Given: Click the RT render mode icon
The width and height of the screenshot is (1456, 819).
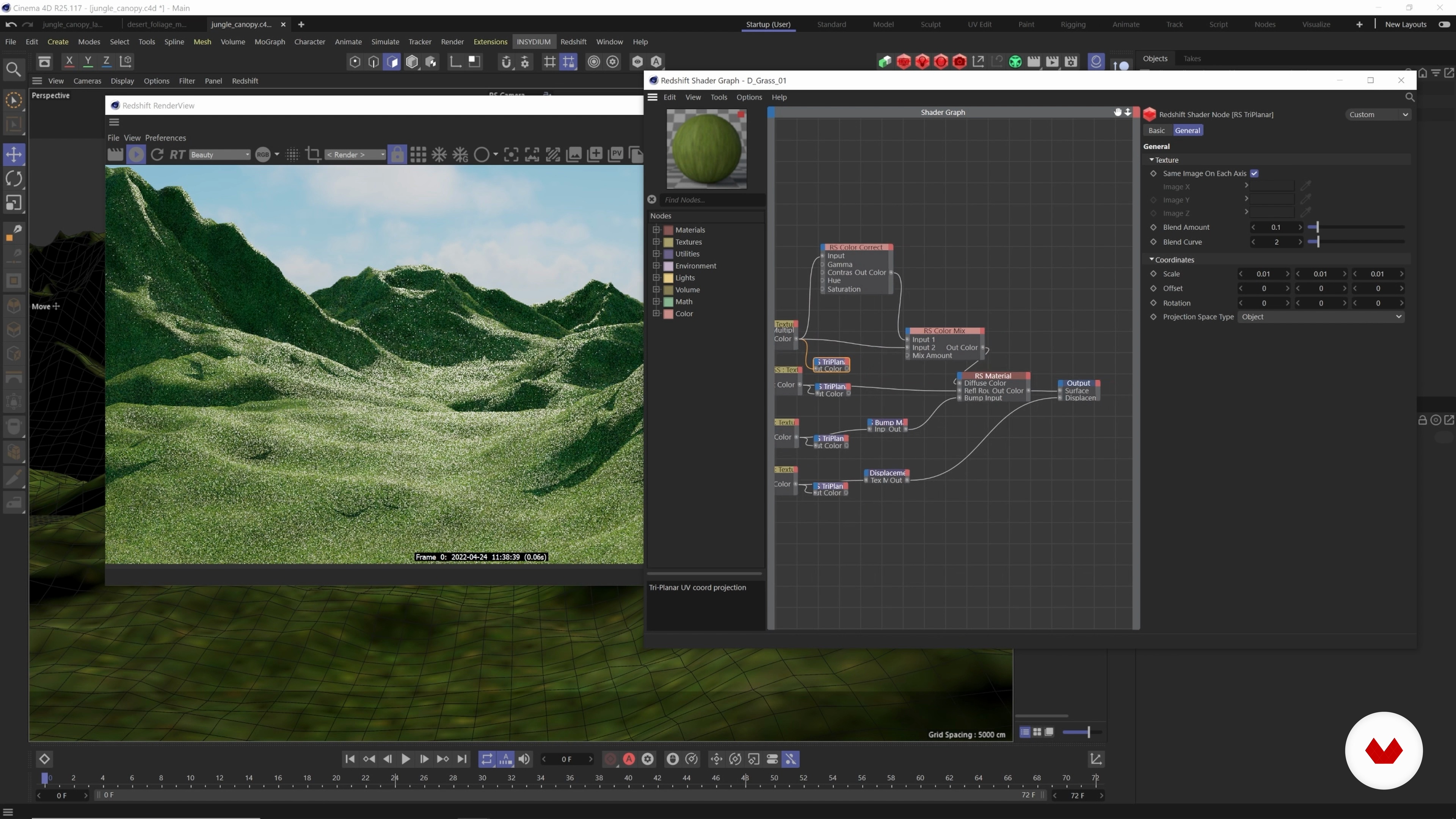Looking at the screenshot, I should coord(177,154).
